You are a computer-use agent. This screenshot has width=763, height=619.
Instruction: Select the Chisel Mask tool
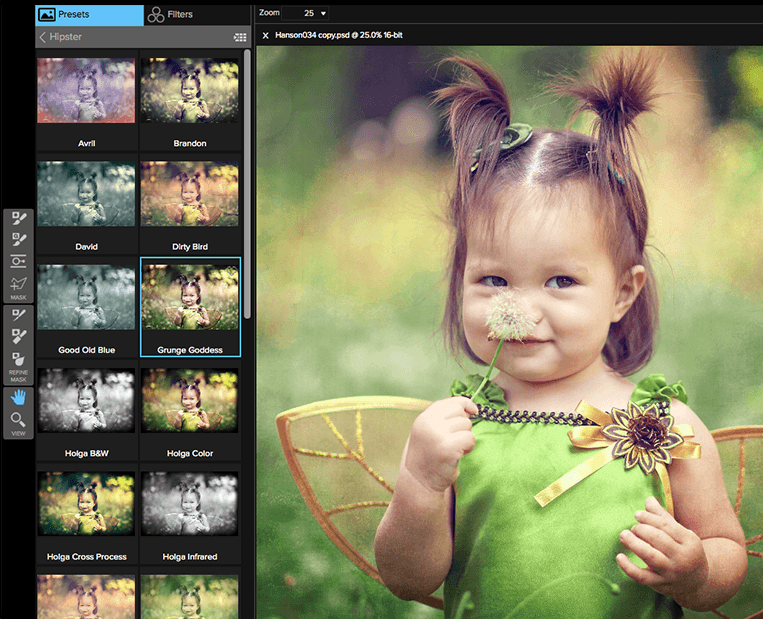click(18, 337)
